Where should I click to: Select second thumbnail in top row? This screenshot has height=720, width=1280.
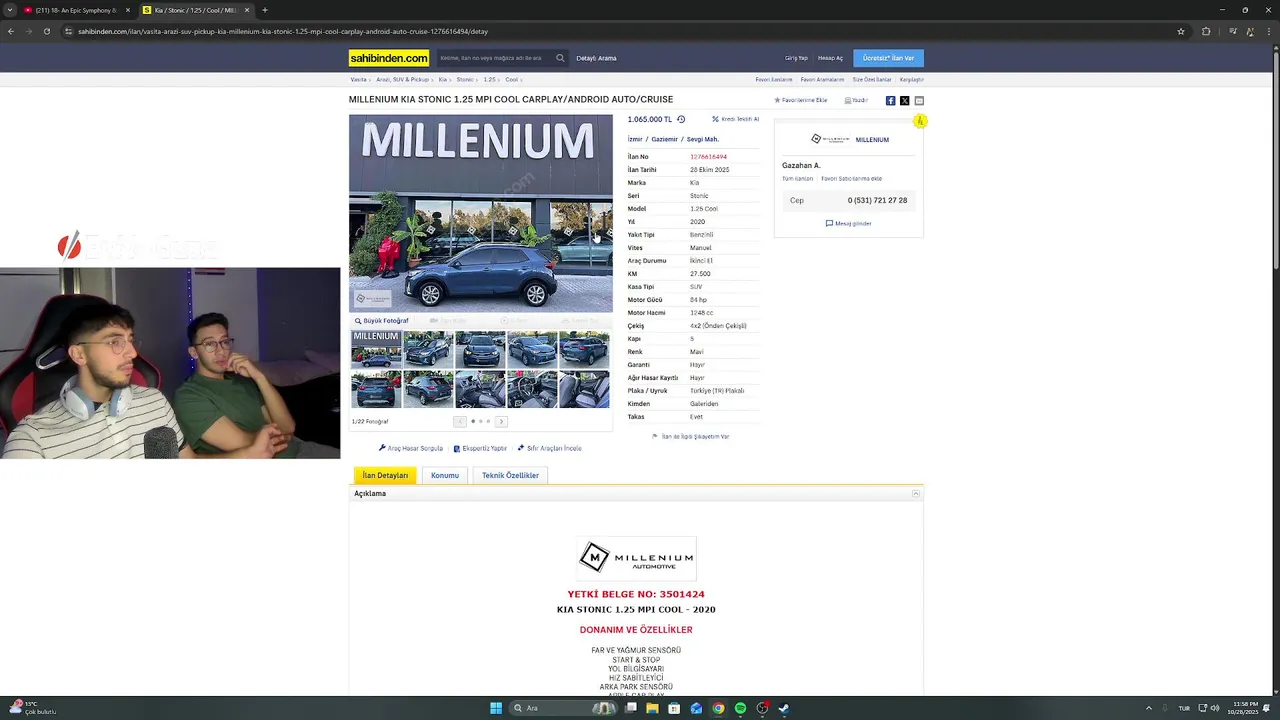(x=428, y=350)
